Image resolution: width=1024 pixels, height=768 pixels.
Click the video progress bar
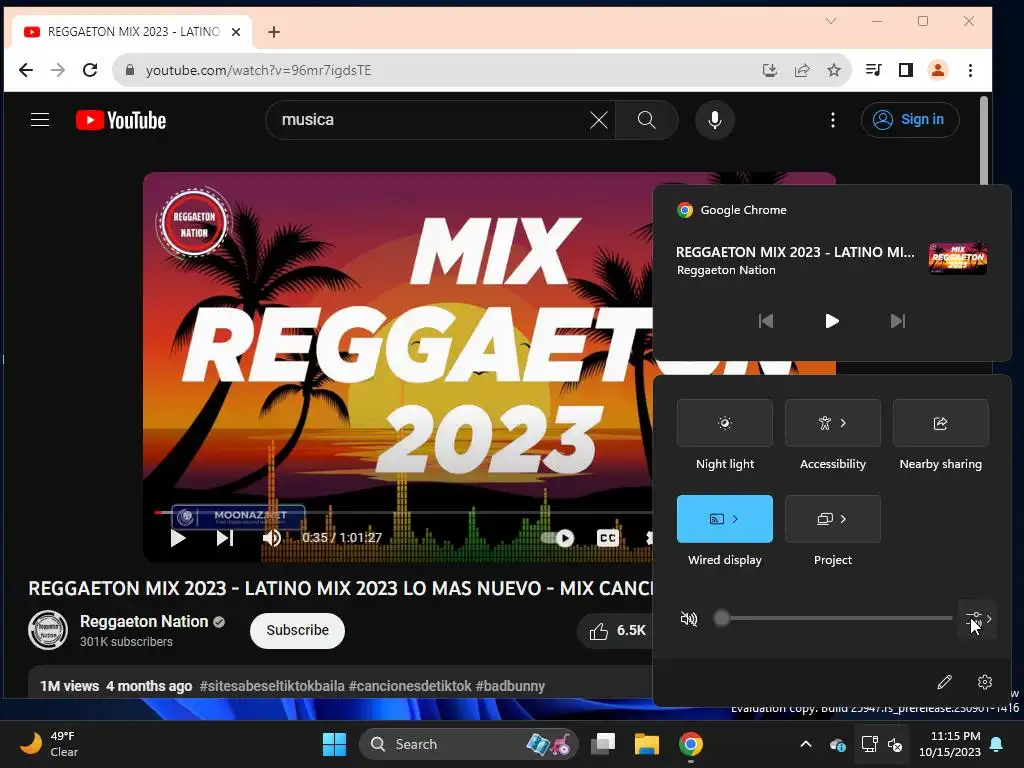coord(403,512)
